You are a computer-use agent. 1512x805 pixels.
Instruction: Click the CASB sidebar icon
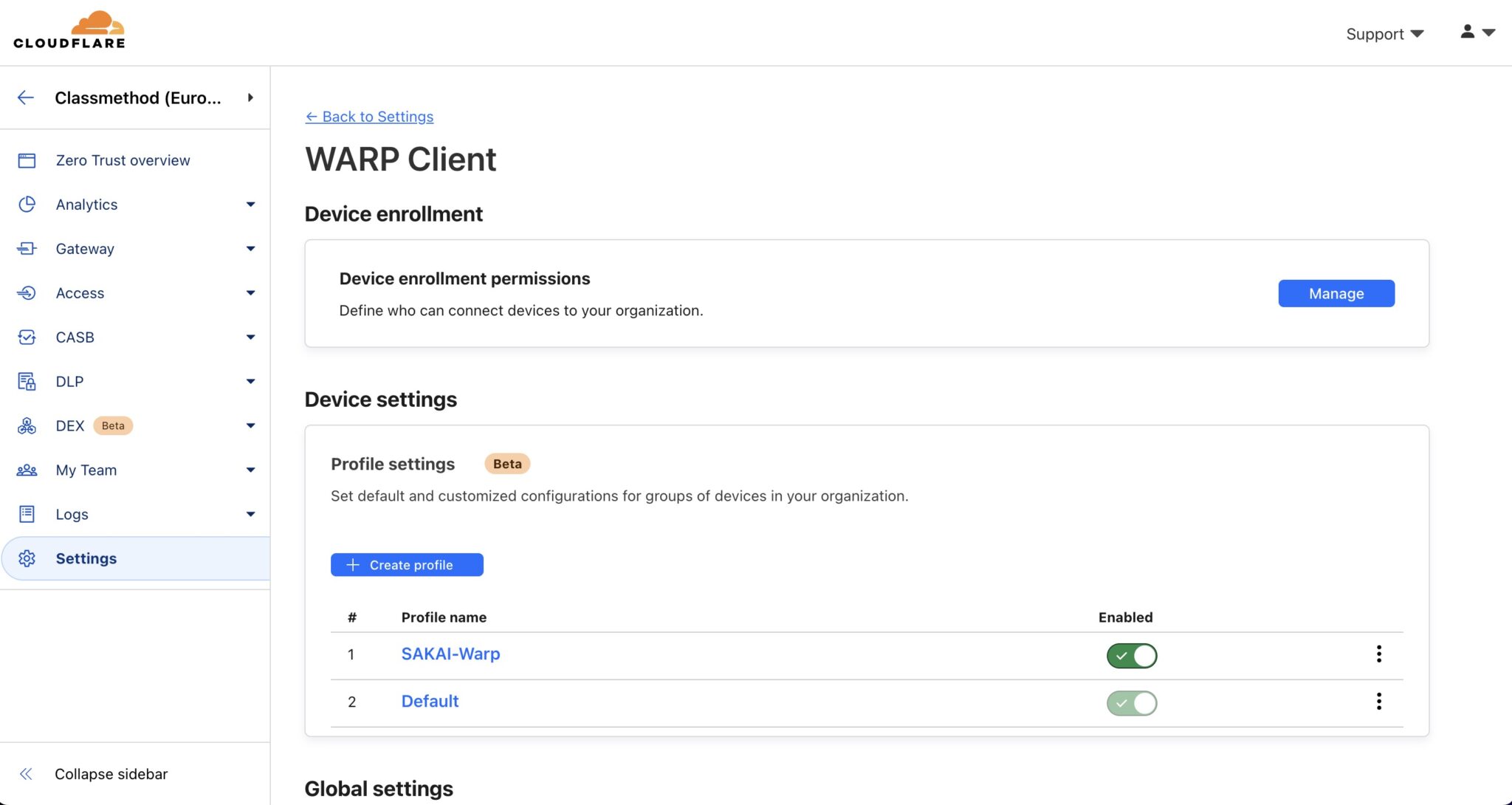tap(27, 338)
